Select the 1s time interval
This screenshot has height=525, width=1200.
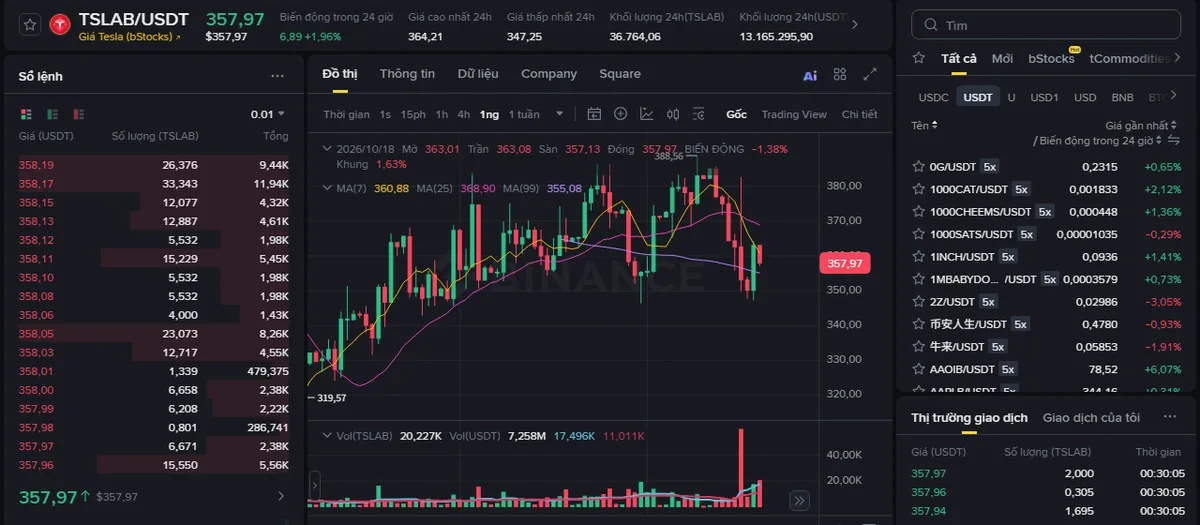385,114
